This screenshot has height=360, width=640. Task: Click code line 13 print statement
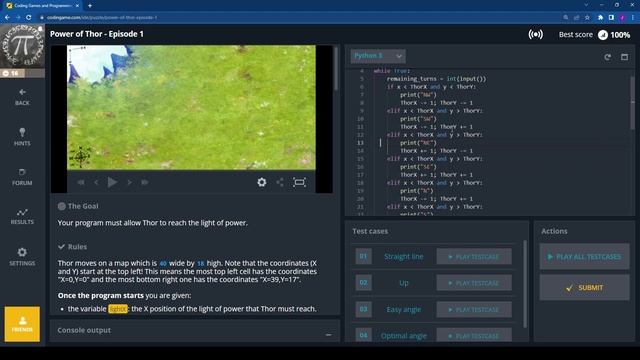pos(418,143)
